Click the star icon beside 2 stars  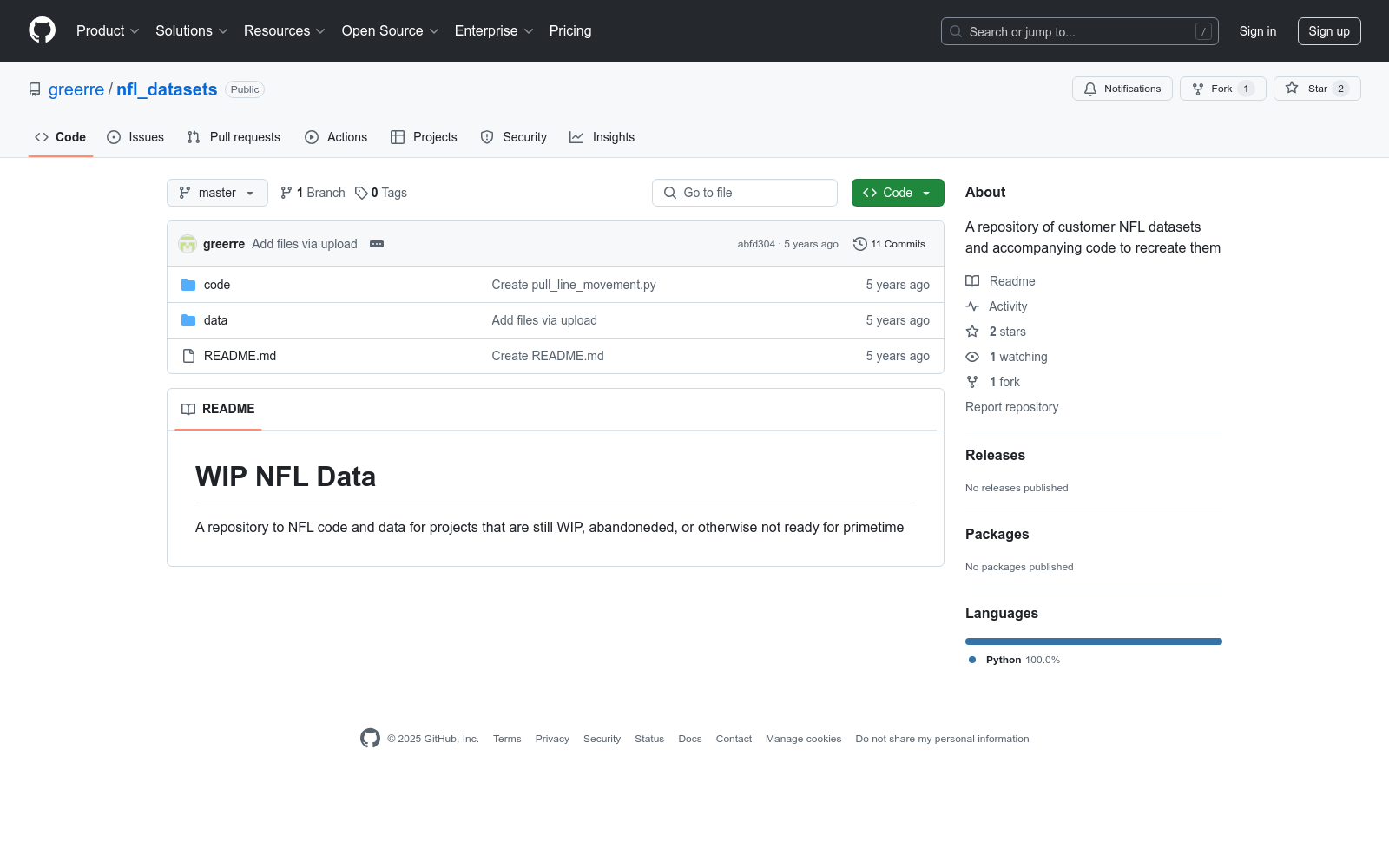972,332
